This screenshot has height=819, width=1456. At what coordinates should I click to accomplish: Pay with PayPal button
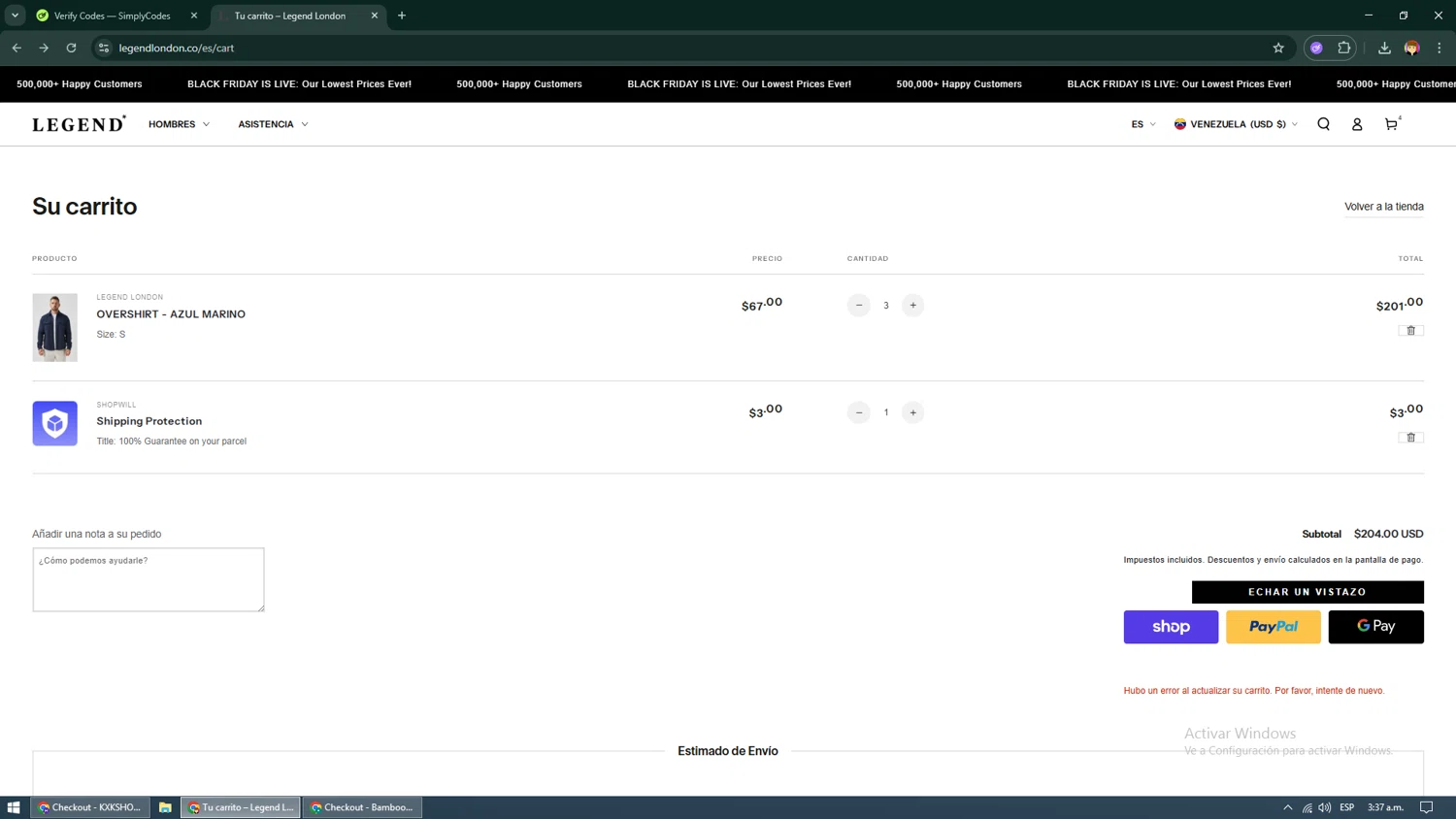(1274, 627)
